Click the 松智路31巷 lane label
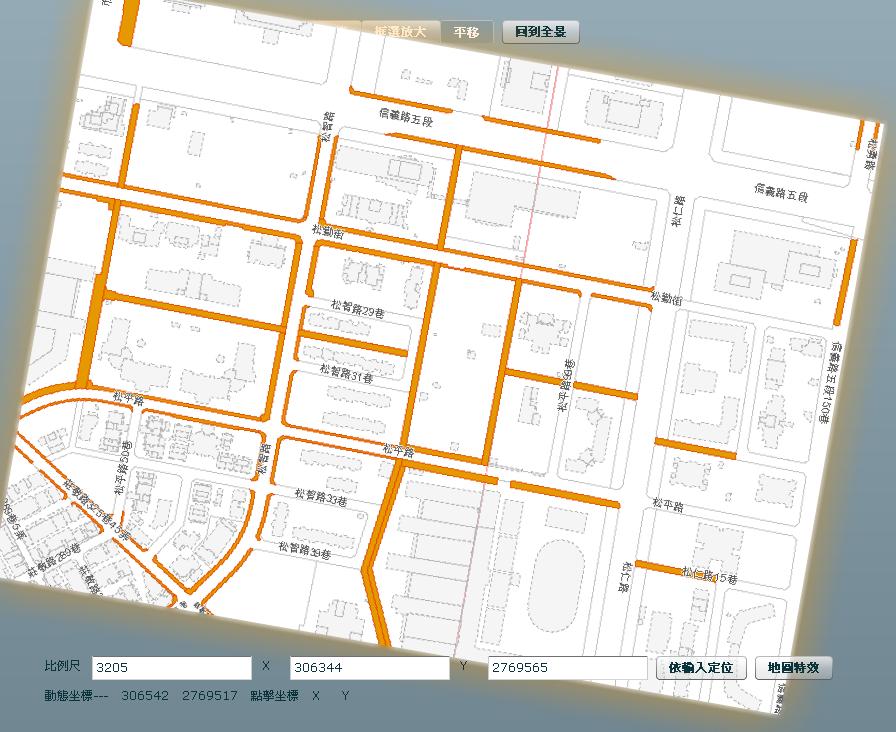The width and height of the screenshot is (896, 732). pos(347,374)
